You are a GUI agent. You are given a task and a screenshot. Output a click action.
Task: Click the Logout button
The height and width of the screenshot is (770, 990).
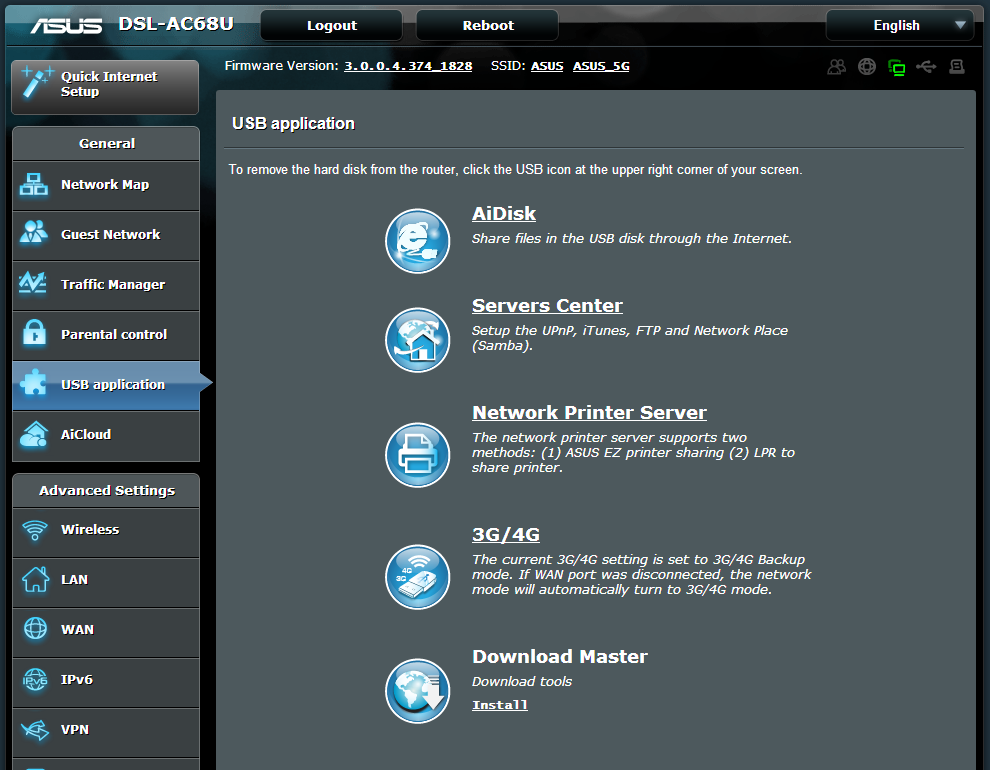pyautogui.click(x=331, y=25)
